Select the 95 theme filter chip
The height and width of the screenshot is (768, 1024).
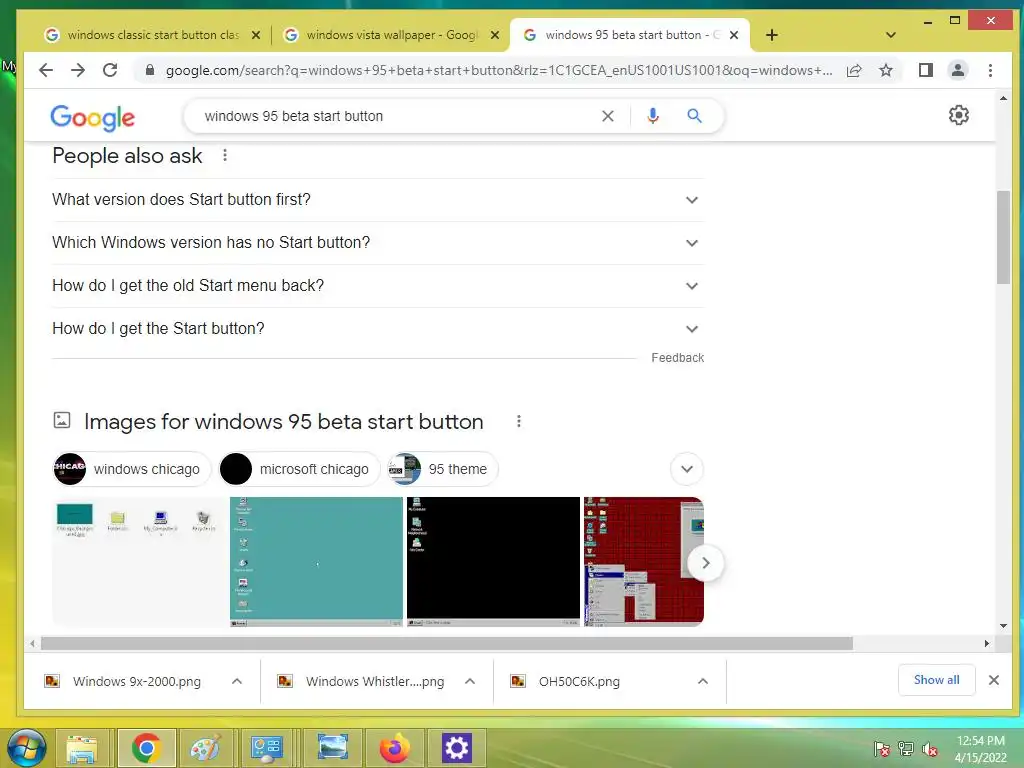(x=443, y=469)
